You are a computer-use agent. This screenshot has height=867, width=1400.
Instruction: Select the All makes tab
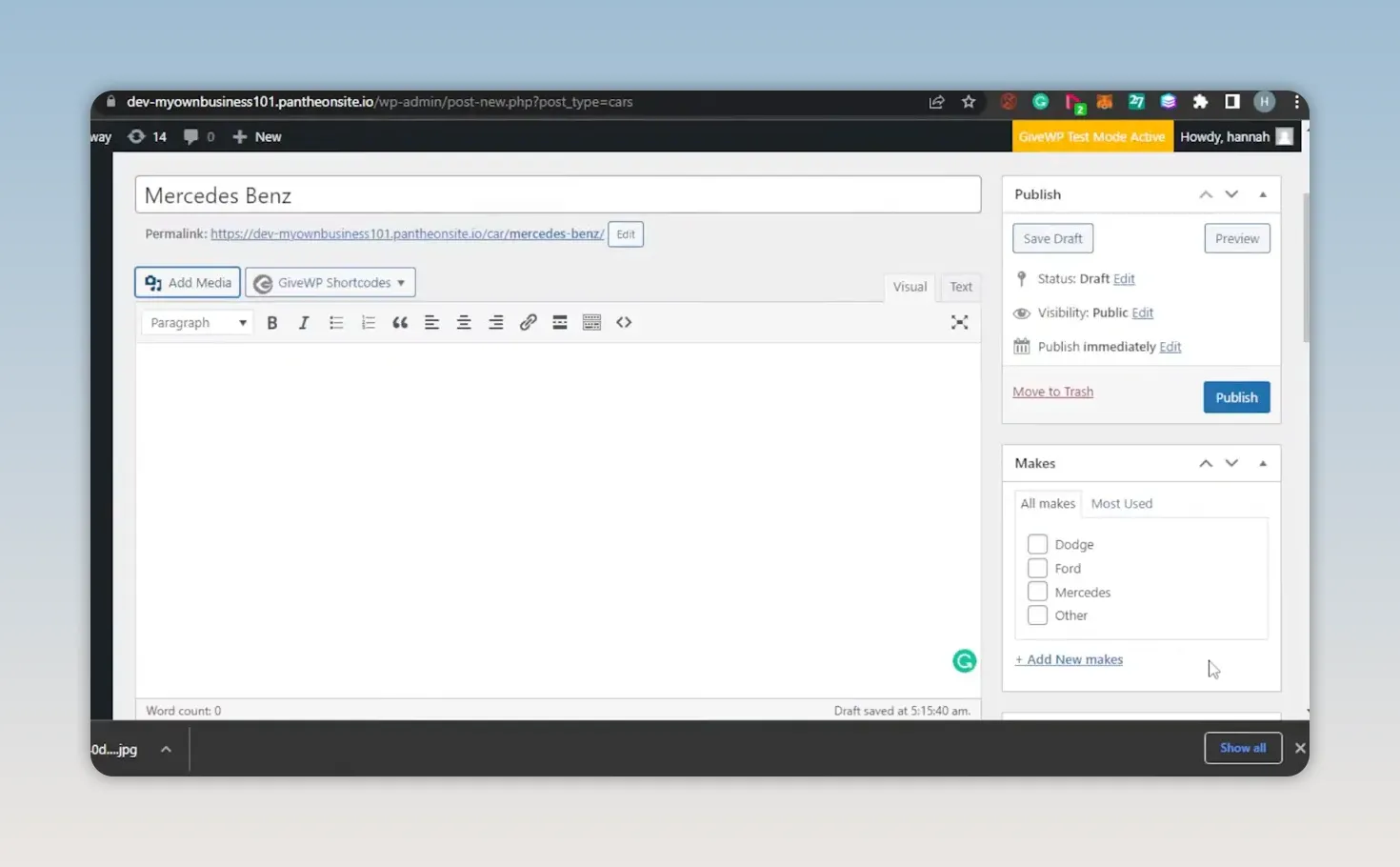point(1048,503)
